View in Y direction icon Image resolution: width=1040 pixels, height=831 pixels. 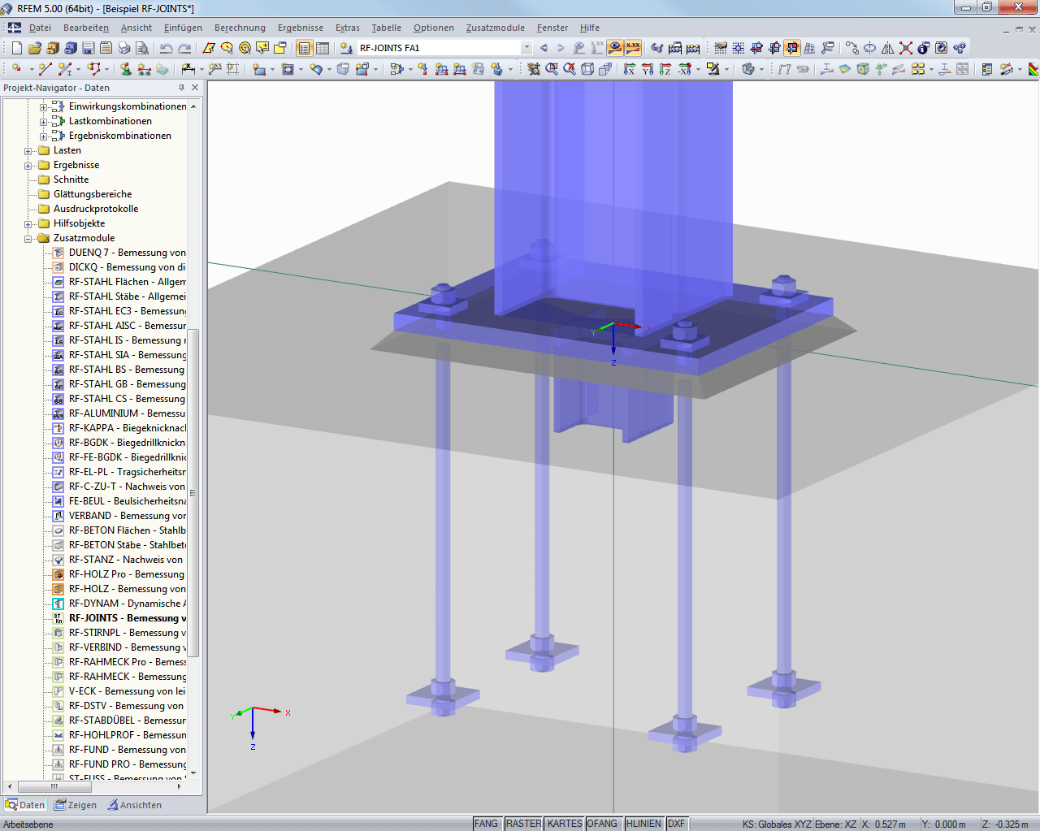pos(647,69)
